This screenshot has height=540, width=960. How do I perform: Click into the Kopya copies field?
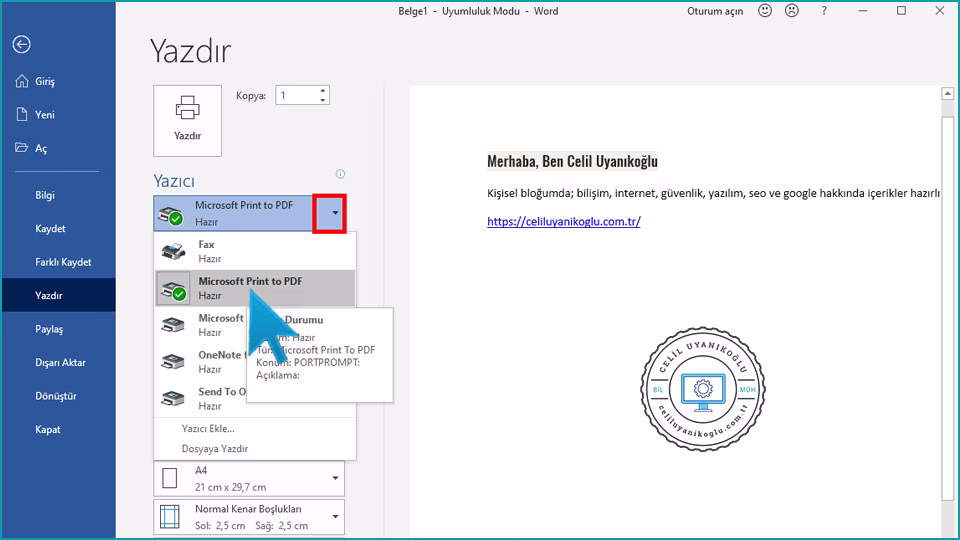[x=296, y=96]
